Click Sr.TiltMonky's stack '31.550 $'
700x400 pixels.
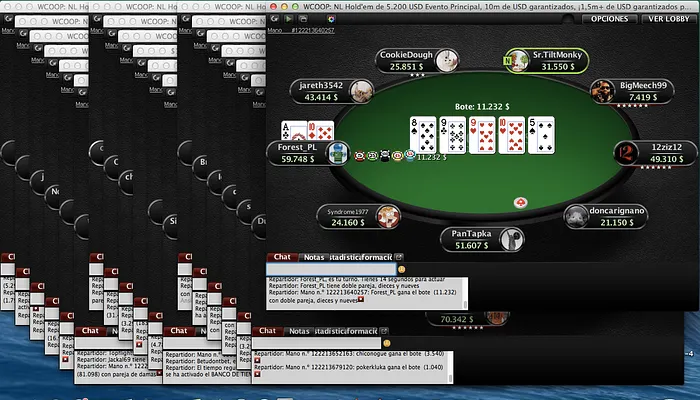coord(558,67)
